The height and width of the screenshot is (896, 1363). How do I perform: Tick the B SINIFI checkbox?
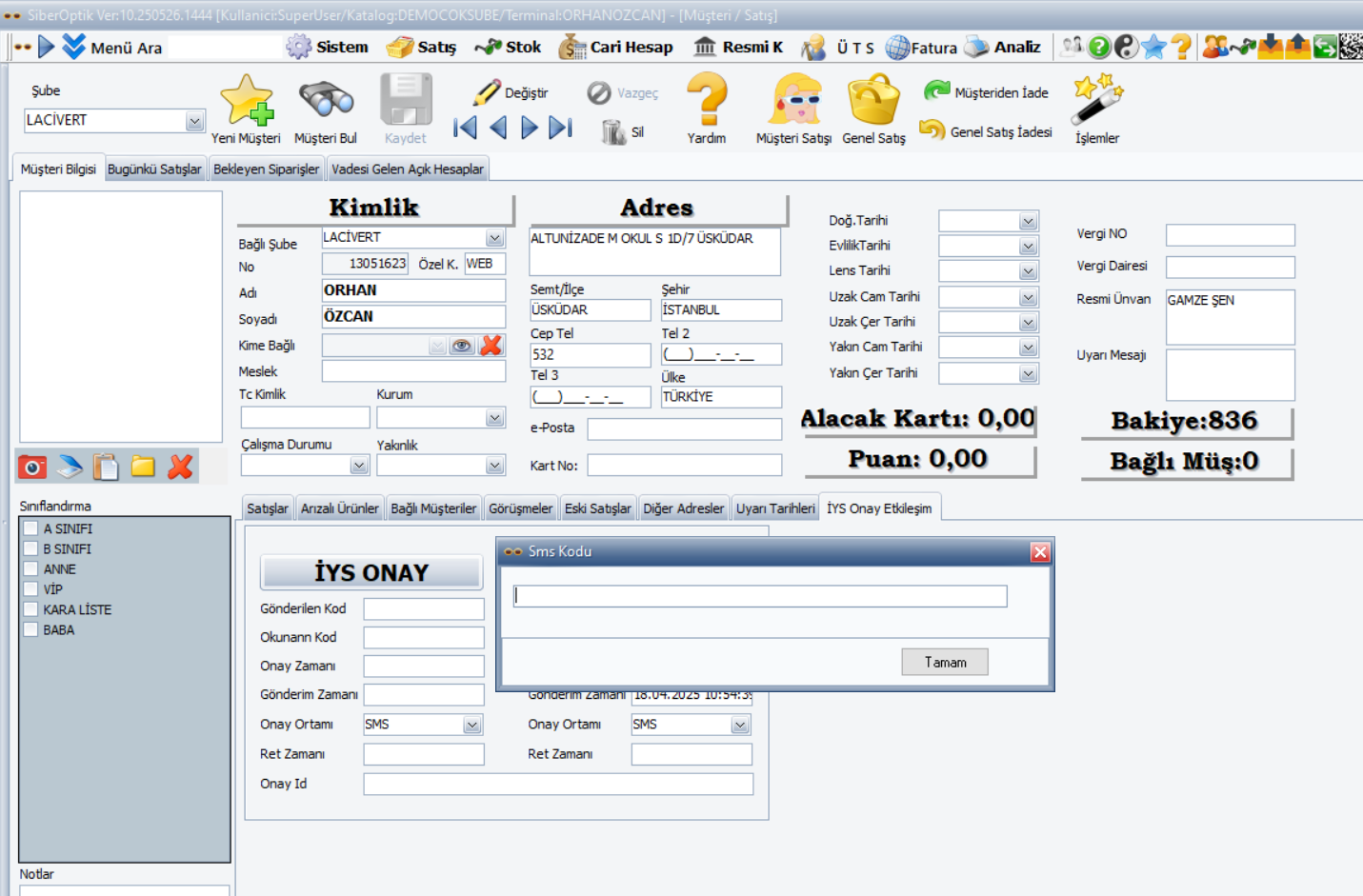[x=31, y=548]
